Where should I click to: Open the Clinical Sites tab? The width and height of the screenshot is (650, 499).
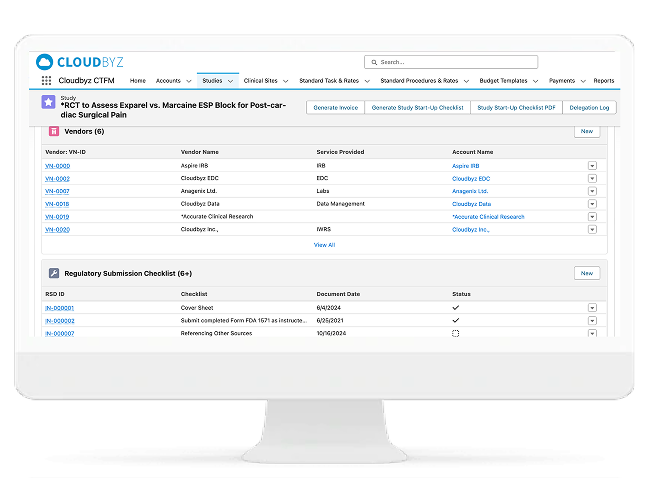260,81
